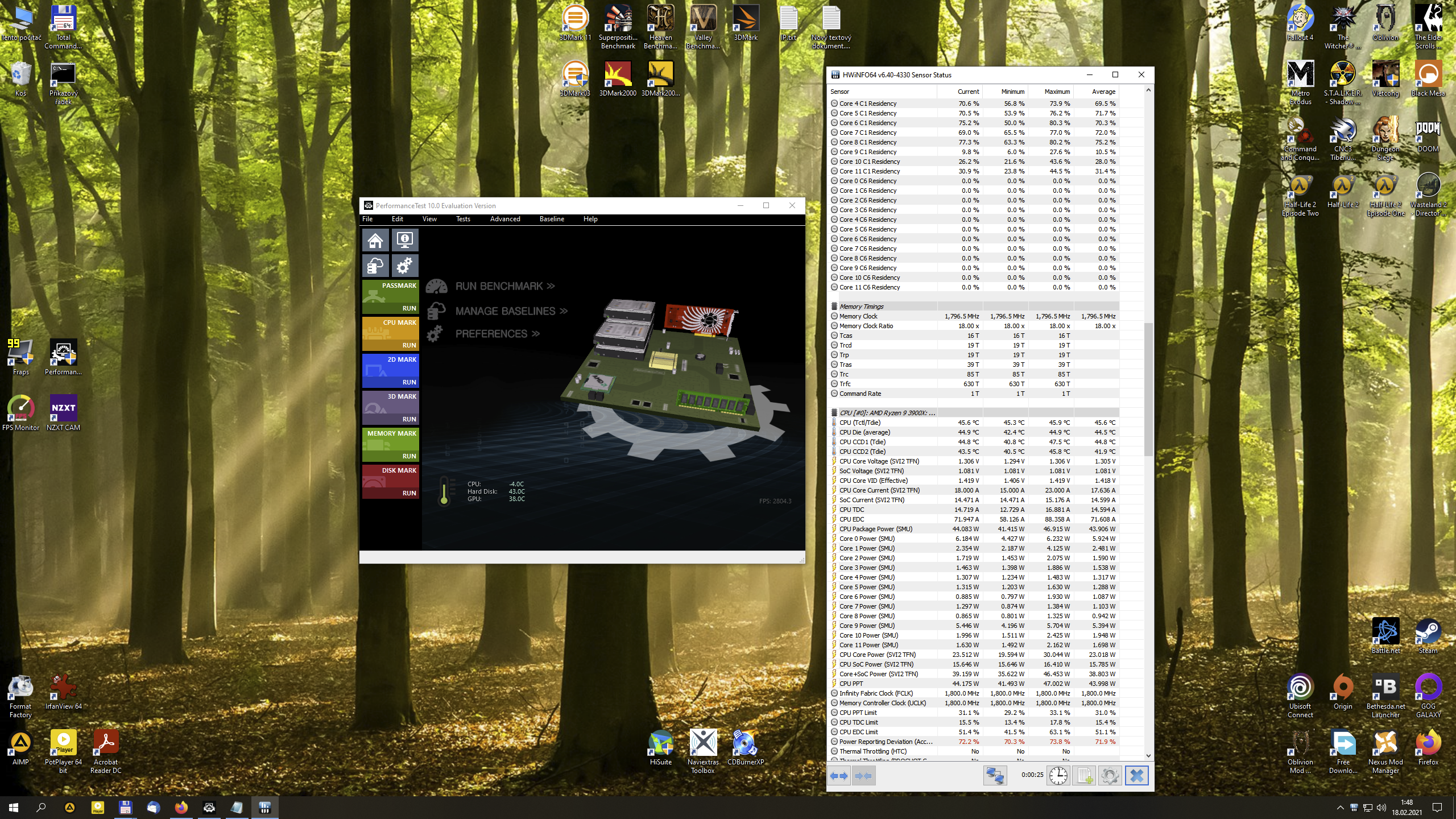Run the PassMark full benchmark tile

point(391,297)
